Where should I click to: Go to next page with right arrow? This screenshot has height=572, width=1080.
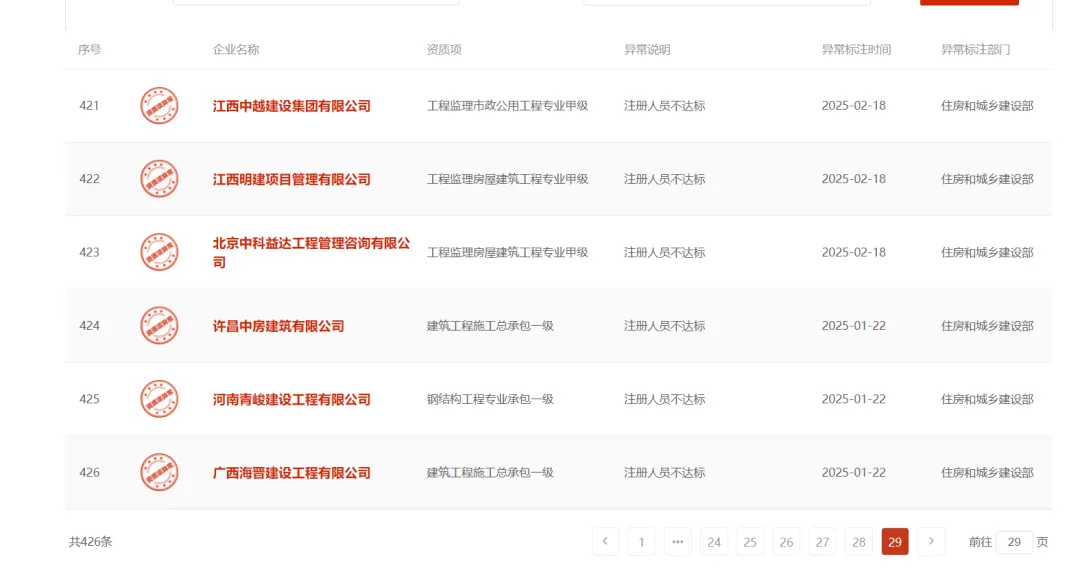pyautogui.click(x=931, y=542)
